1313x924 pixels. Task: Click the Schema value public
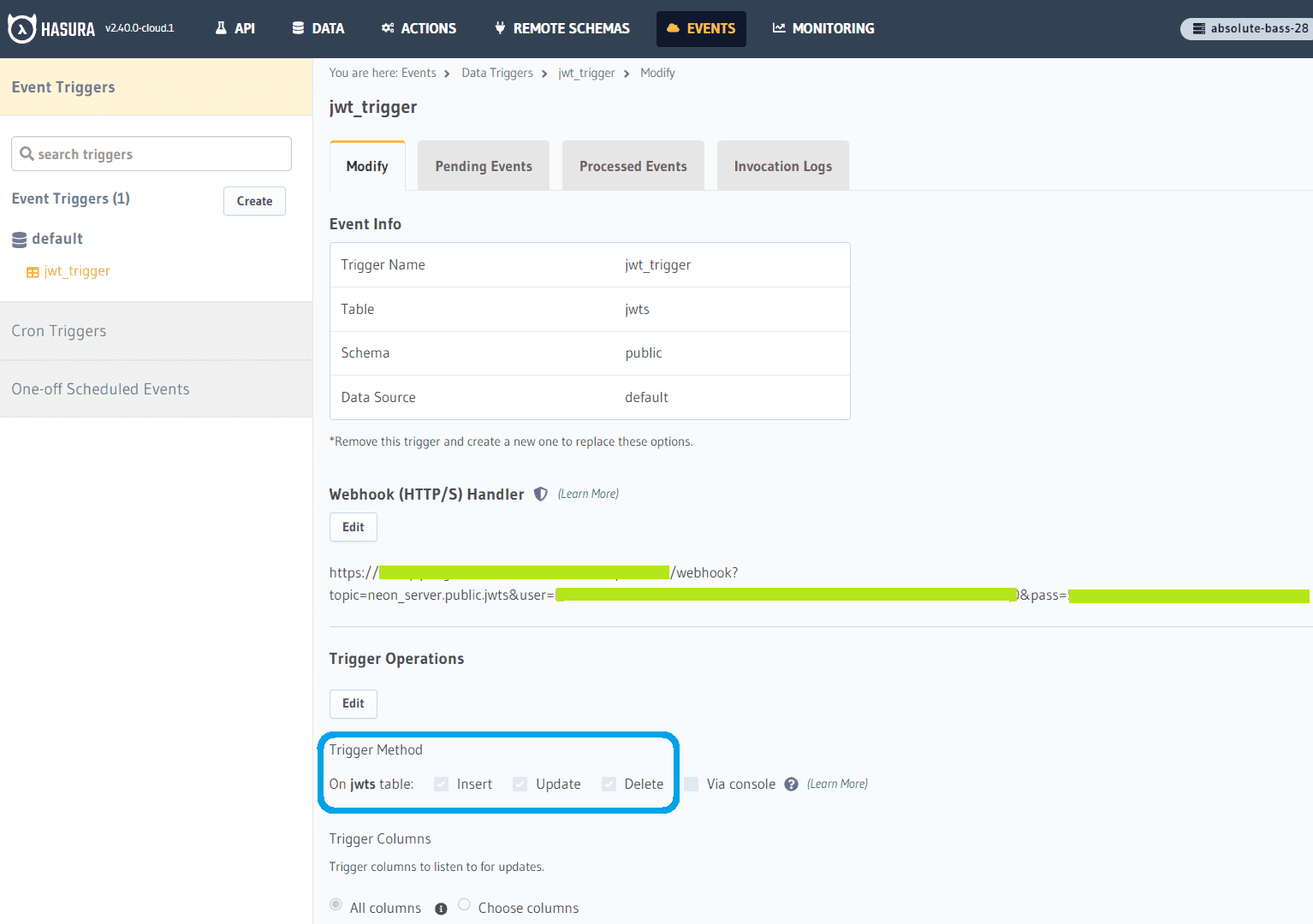pos(644,353)
